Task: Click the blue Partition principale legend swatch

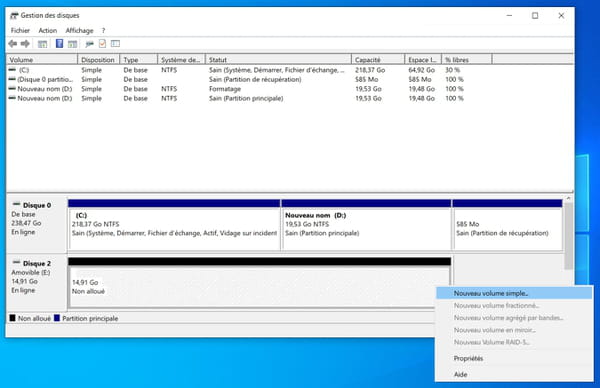Action: (x=57, y=318)
